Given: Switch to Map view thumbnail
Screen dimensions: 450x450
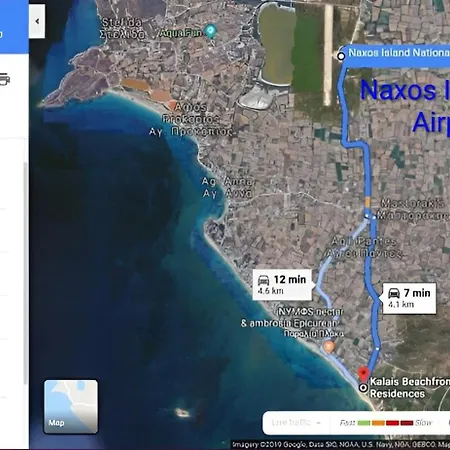Looking at the screenshot, I should click(x=71, y=407).
